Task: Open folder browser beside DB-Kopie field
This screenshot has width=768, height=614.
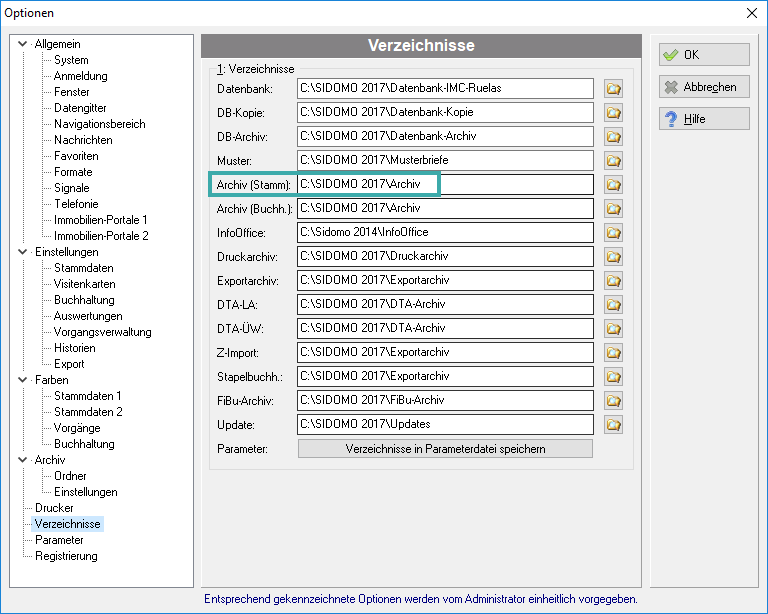Action: point(613,113)
